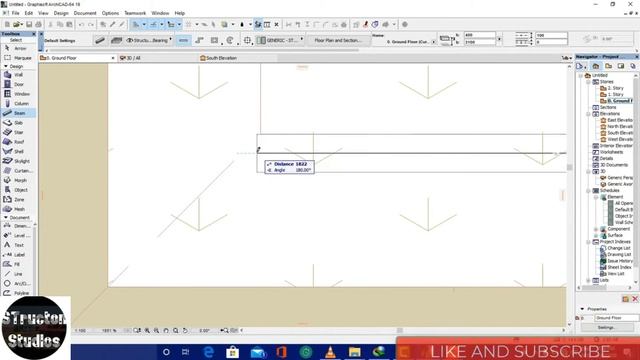Collapse the Schedules tree node

click(589, 191)
